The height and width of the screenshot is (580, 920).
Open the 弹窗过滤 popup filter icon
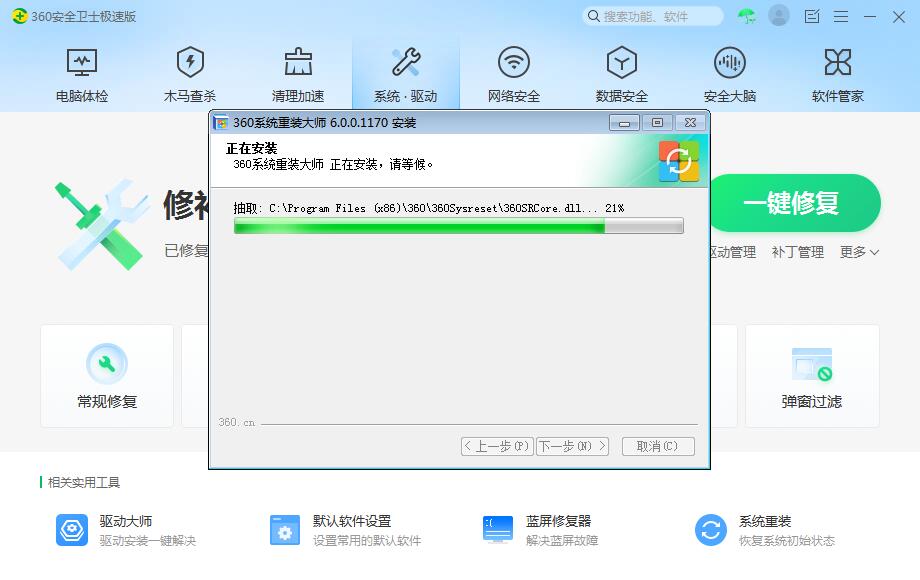coord(812,364)
